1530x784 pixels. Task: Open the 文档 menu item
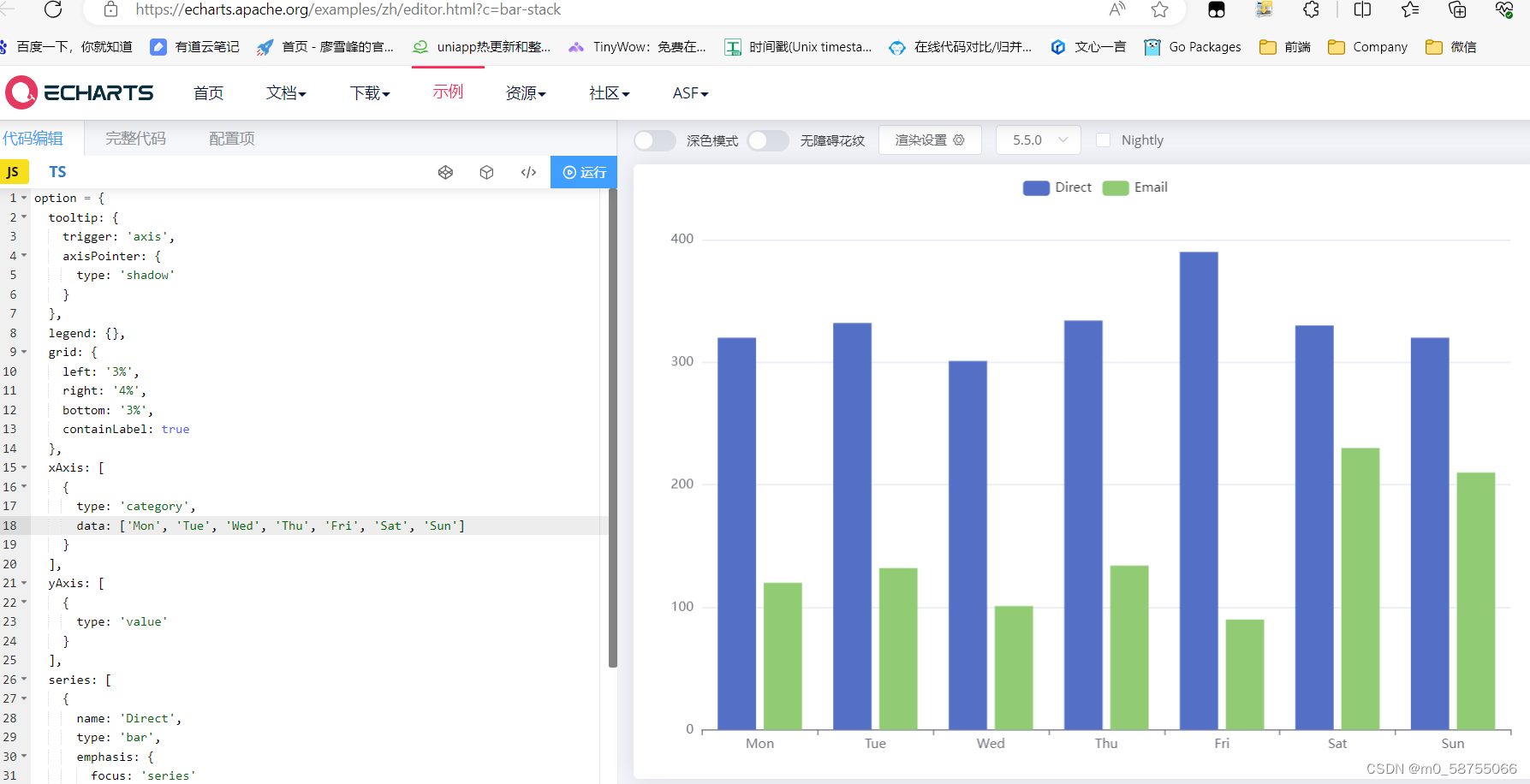[286, 92]
